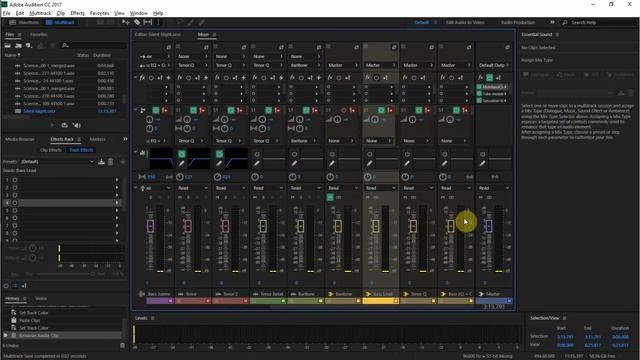Viewport: 640px width, 360px height.
Task: Click the EQ pencil icon on Bass Lead strip
Action: tap(369, 163)
